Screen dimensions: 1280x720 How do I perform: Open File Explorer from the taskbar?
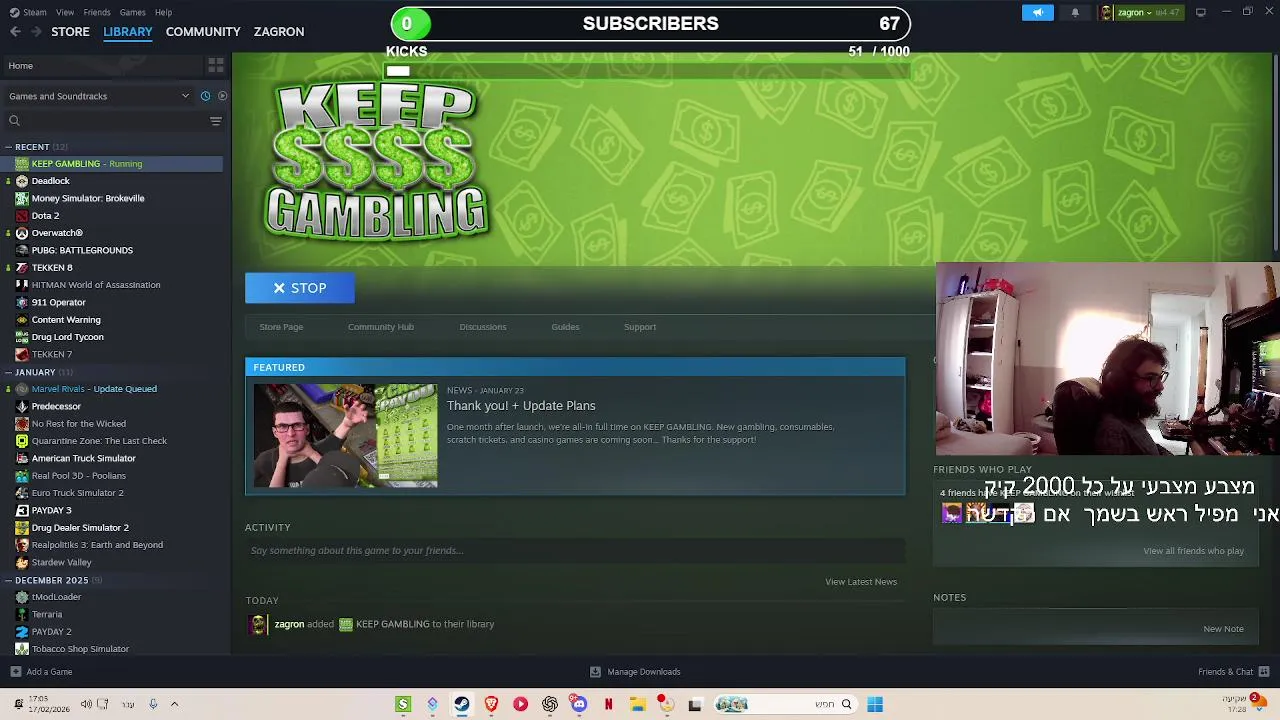[x=637, y=704]
